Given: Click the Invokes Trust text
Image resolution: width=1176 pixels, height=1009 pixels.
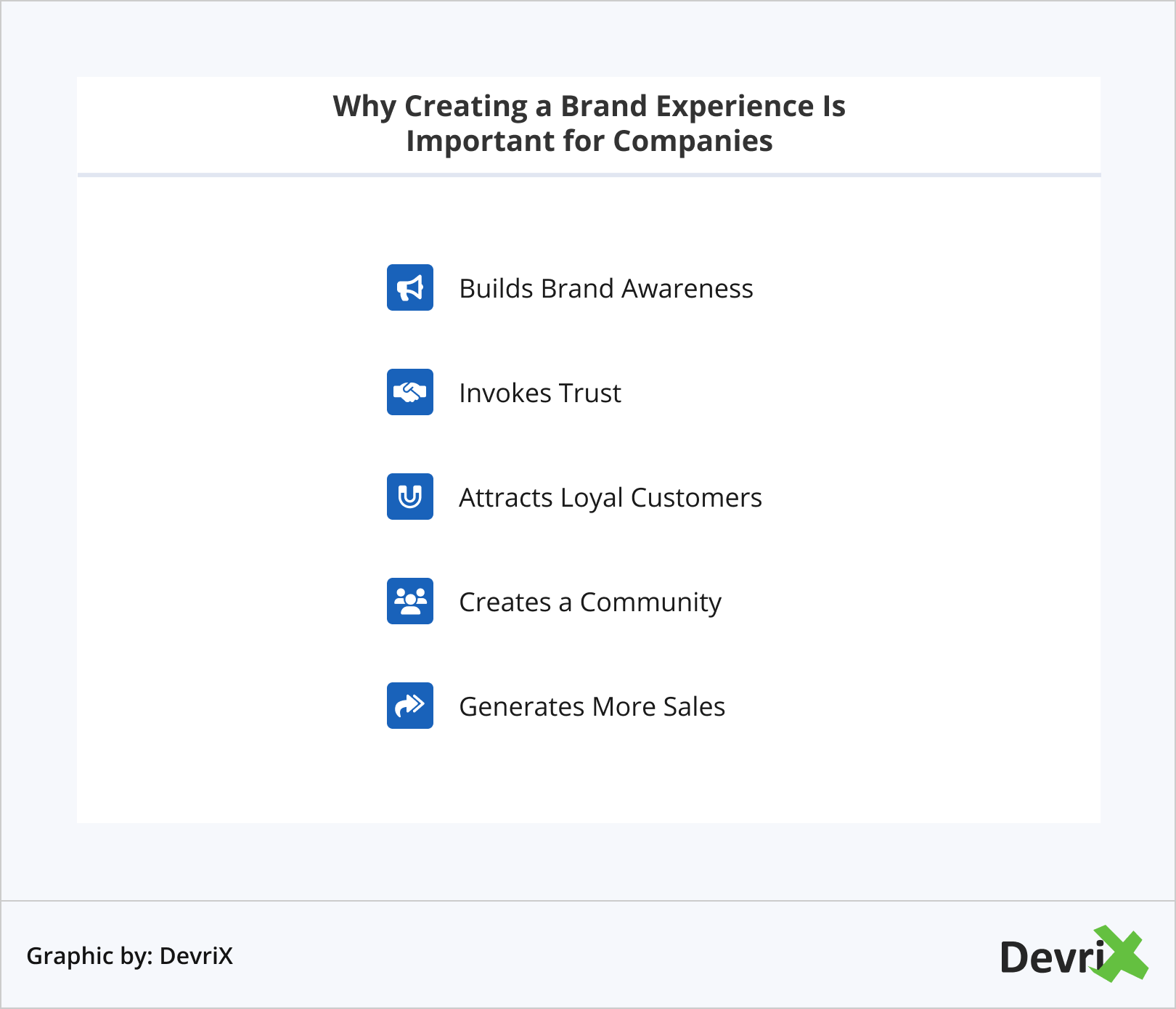Looking at the screenshot, I should click(x=540, y=393).
